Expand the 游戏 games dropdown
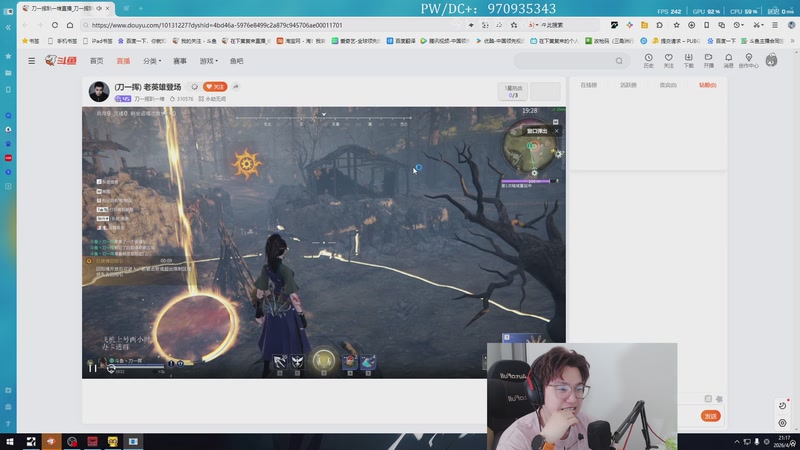This screenshot has width=800, height=450. (208, 61)
